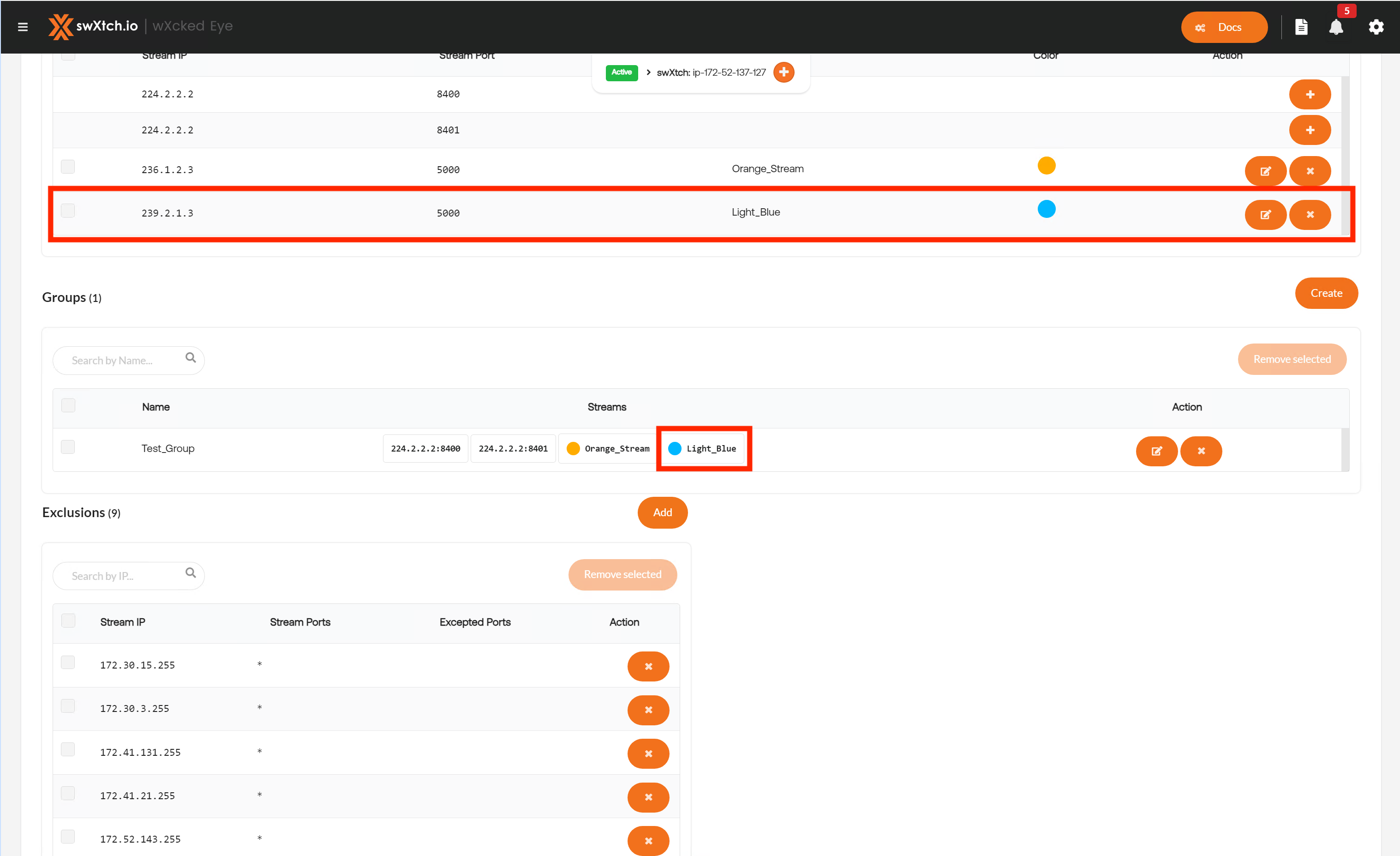Edit the Test_Group group
1400x856 pixels.
[x=1156, y=451]
